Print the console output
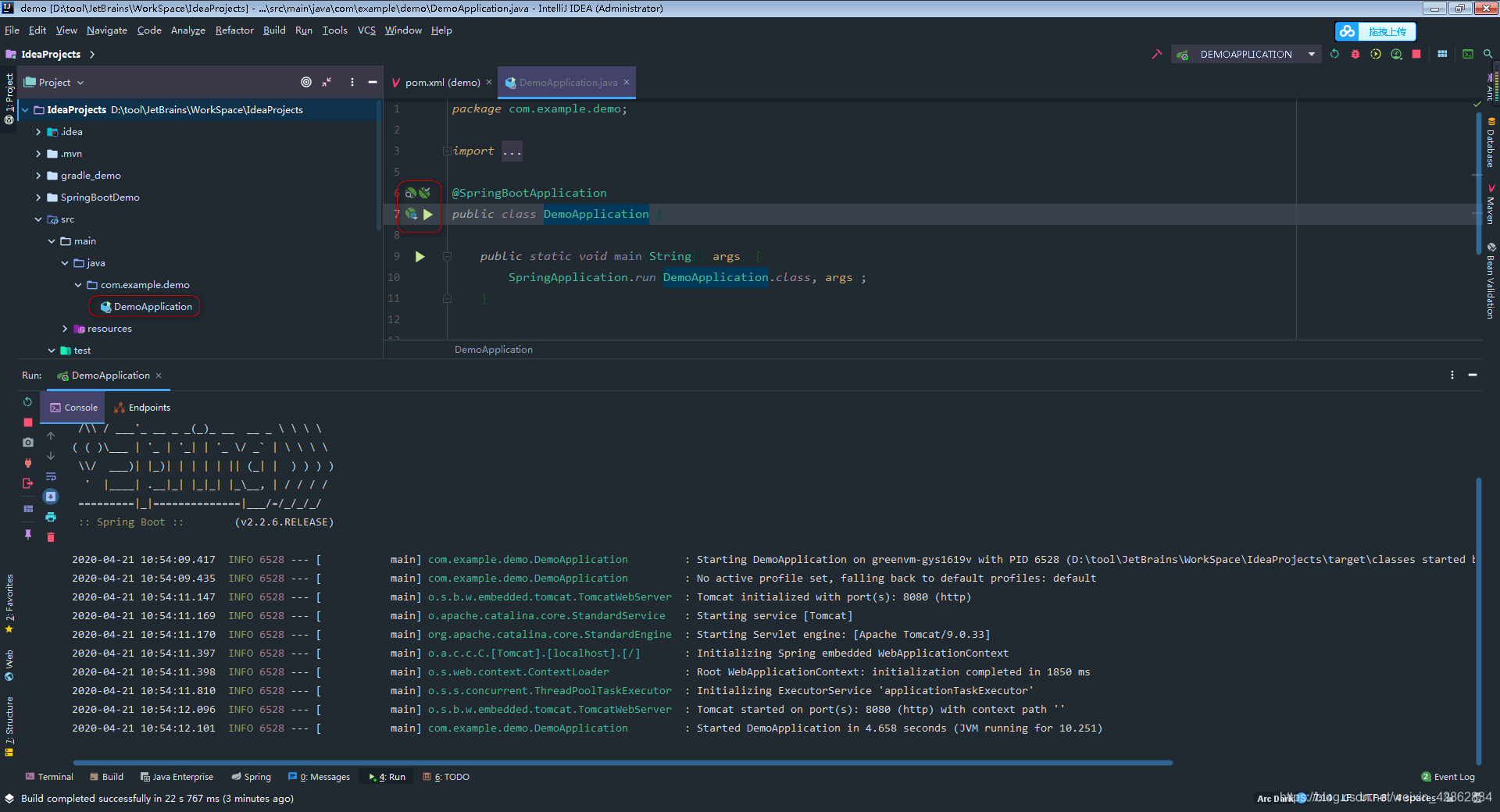Screen dimensions: 1500x812 (x=51, y=517)
